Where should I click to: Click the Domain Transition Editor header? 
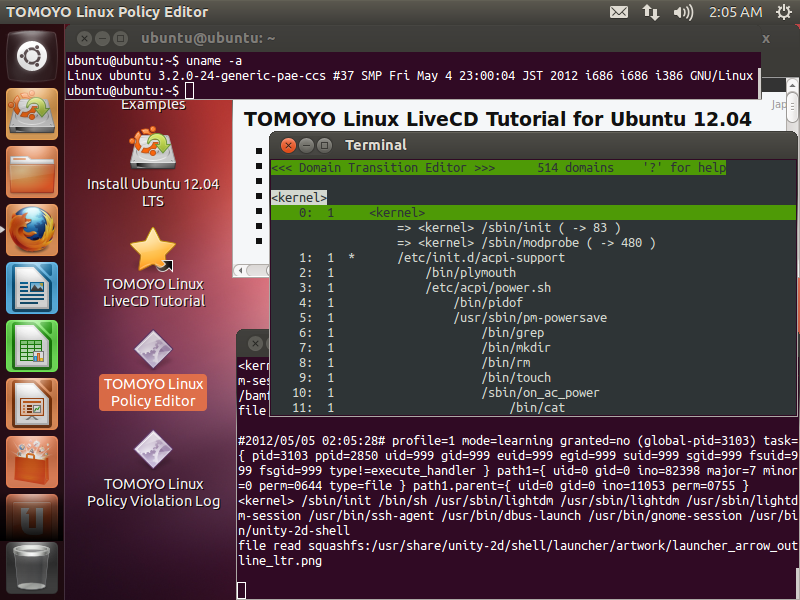(x=383, y=168)
